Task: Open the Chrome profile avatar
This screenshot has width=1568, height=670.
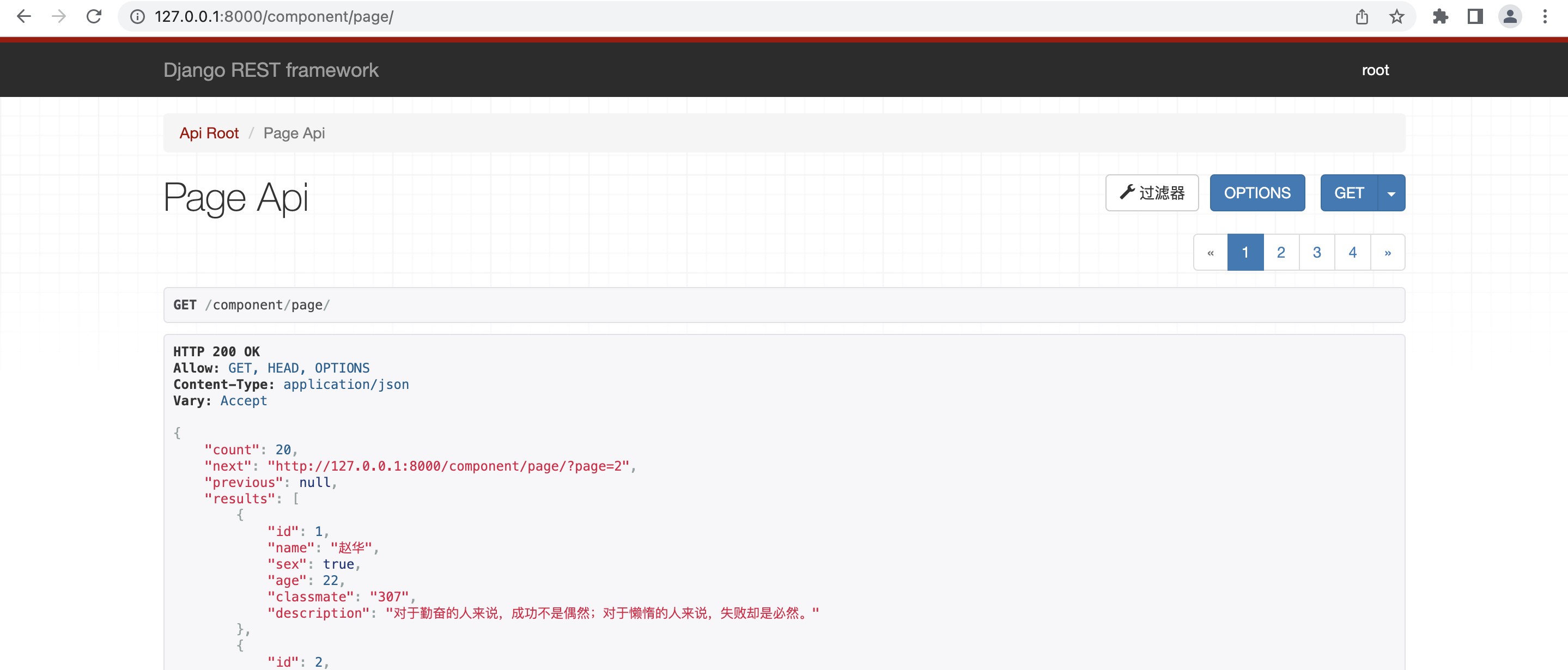Action: (x=1510, y=16)
